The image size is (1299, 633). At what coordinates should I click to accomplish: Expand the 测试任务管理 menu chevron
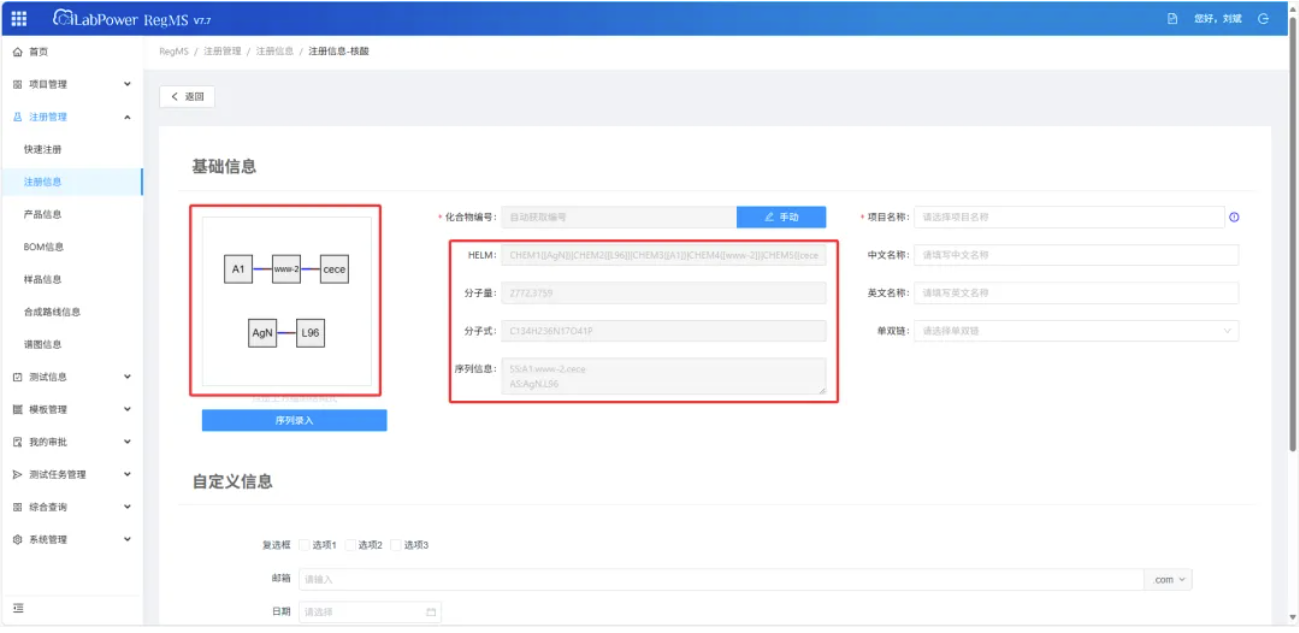(127, 474)
